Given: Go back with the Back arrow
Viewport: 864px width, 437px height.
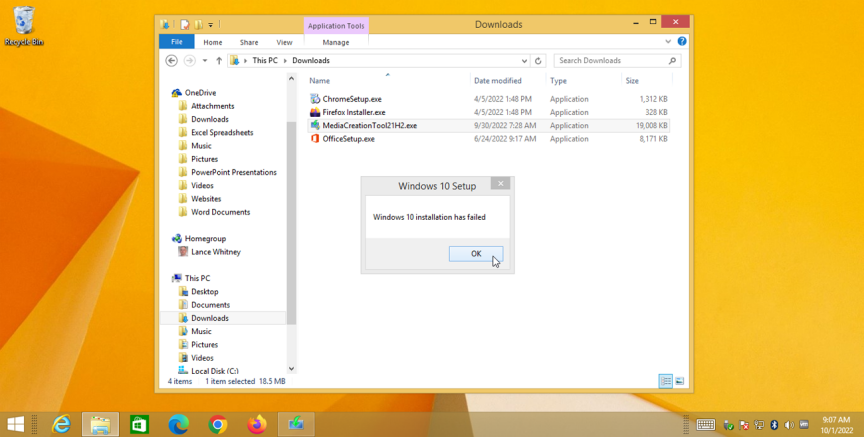Looking at the screenshot, I should pyautogui.click(x=171, y=61).
